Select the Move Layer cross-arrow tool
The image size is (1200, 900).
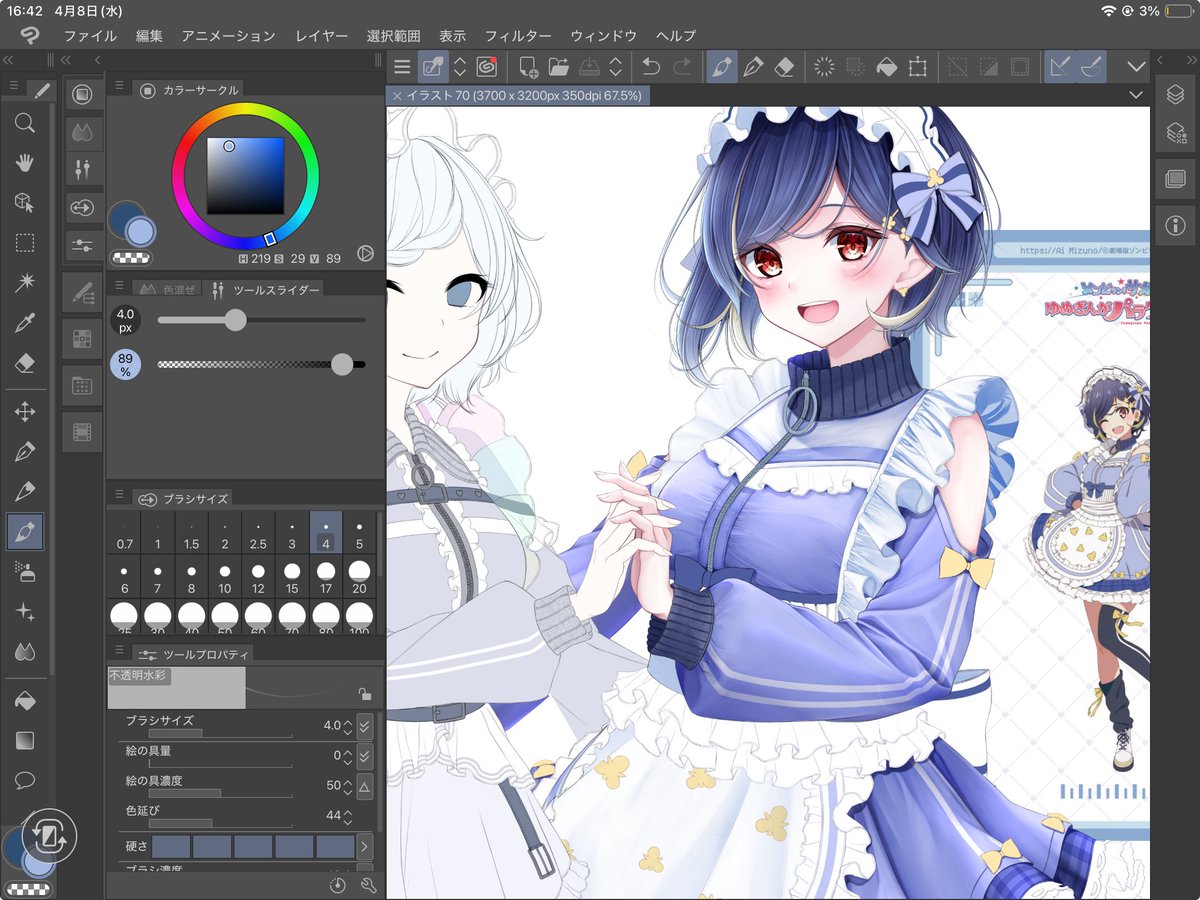coord(25,411)
